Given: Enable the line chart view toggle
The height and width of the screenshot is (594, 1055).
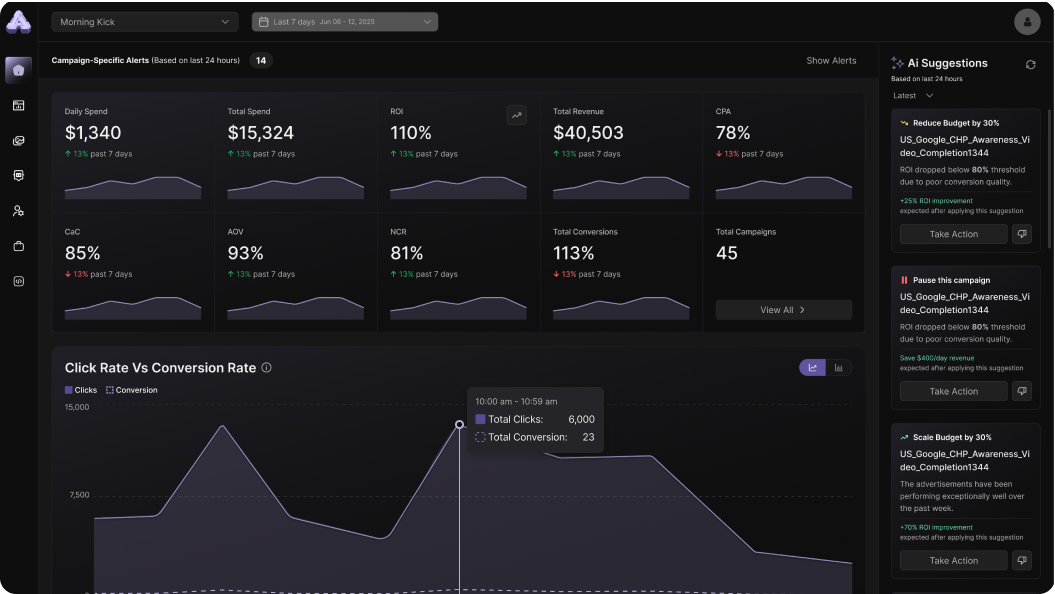Looking at the screenshot, I should pyautogui.click(x=814, y=368).
